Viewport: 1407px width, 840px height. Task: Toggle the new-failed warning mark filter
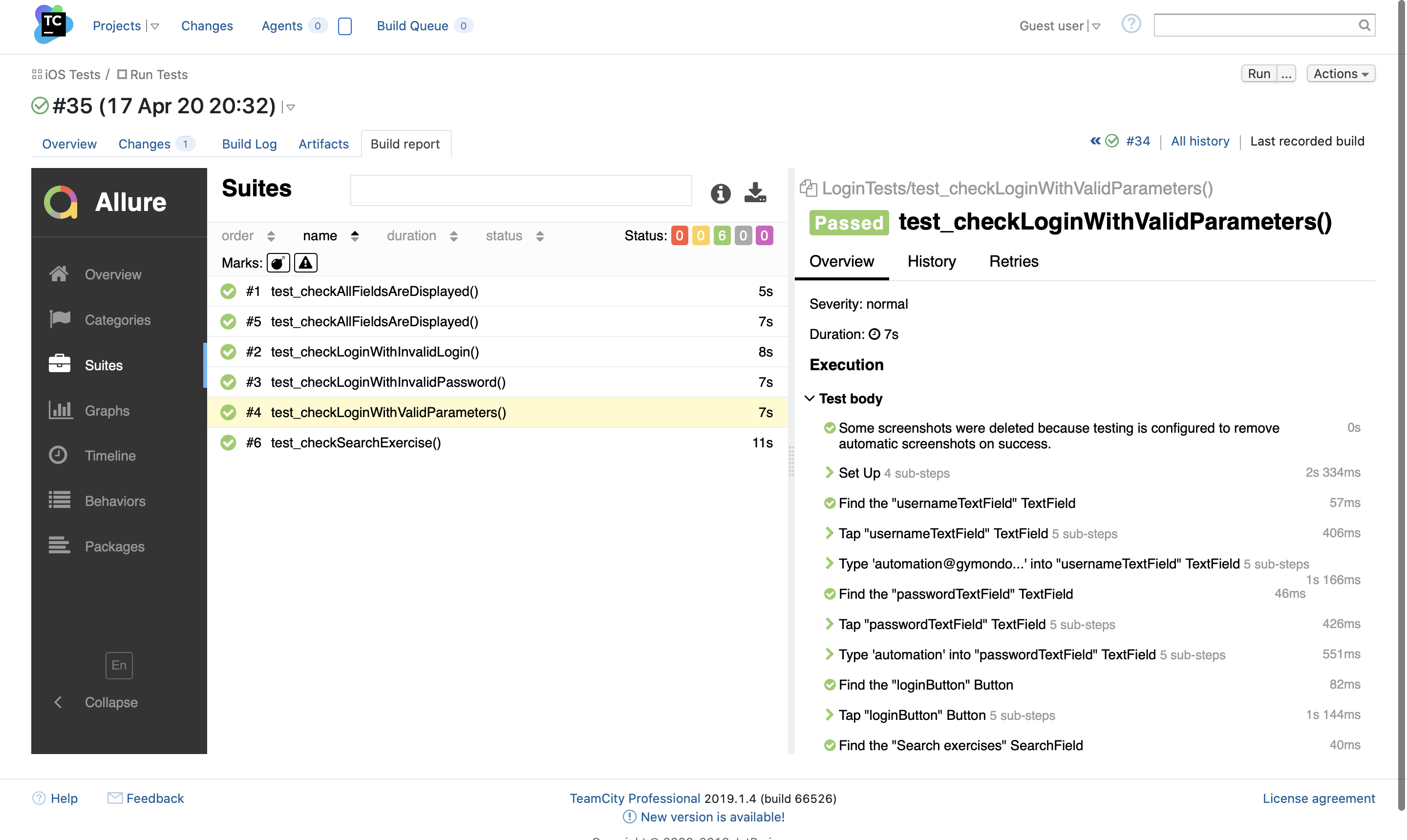(306, 263)
